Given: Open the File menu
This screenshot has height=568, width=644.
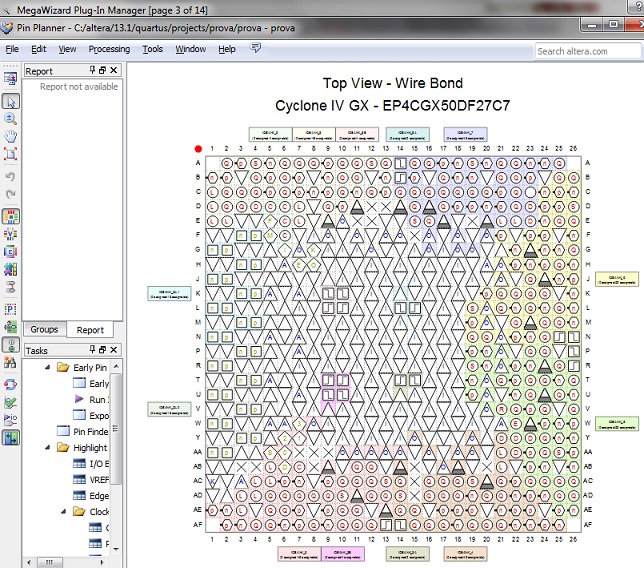Looking at the screenshot, I should point(12,49).
